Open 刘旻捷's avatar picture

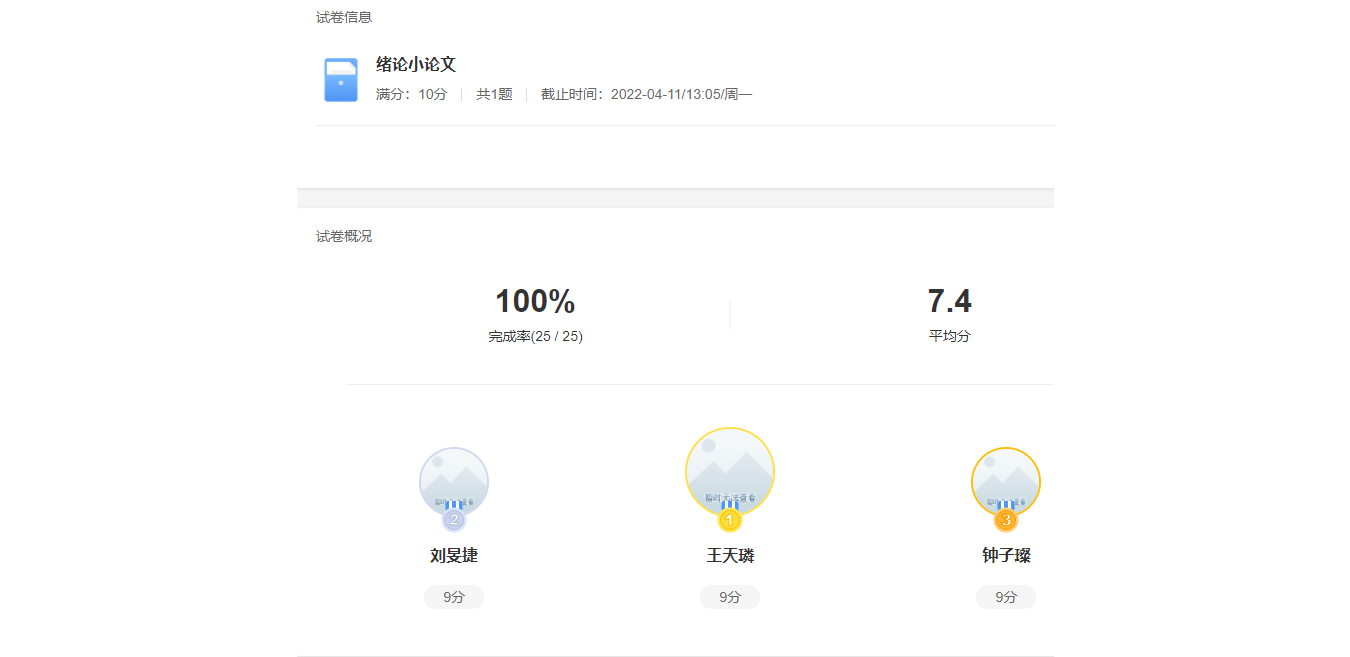[454, 478]
